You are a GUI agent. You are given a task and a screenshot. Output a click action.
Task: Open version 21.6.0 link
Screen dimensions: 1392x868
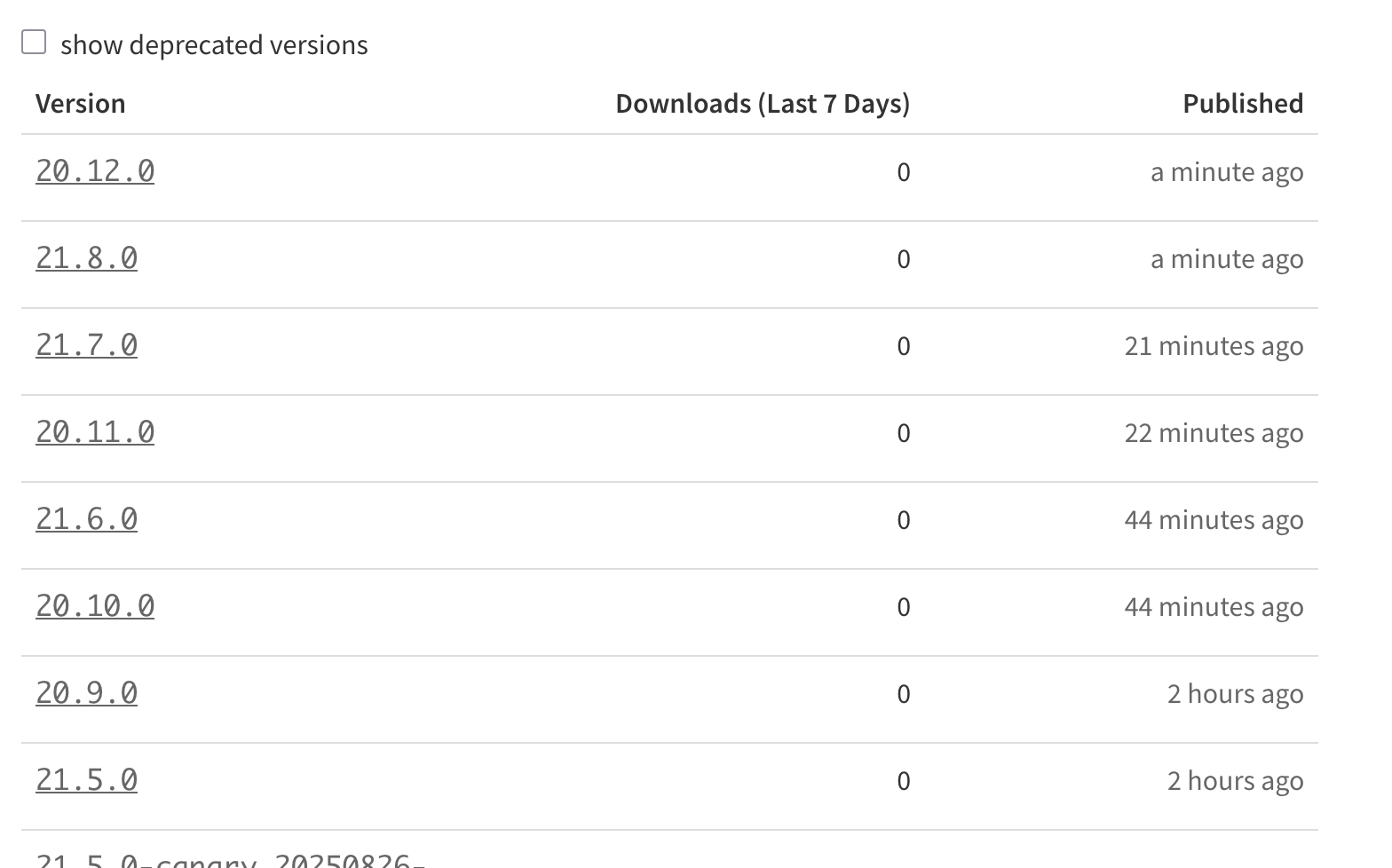tap(86, 519)
